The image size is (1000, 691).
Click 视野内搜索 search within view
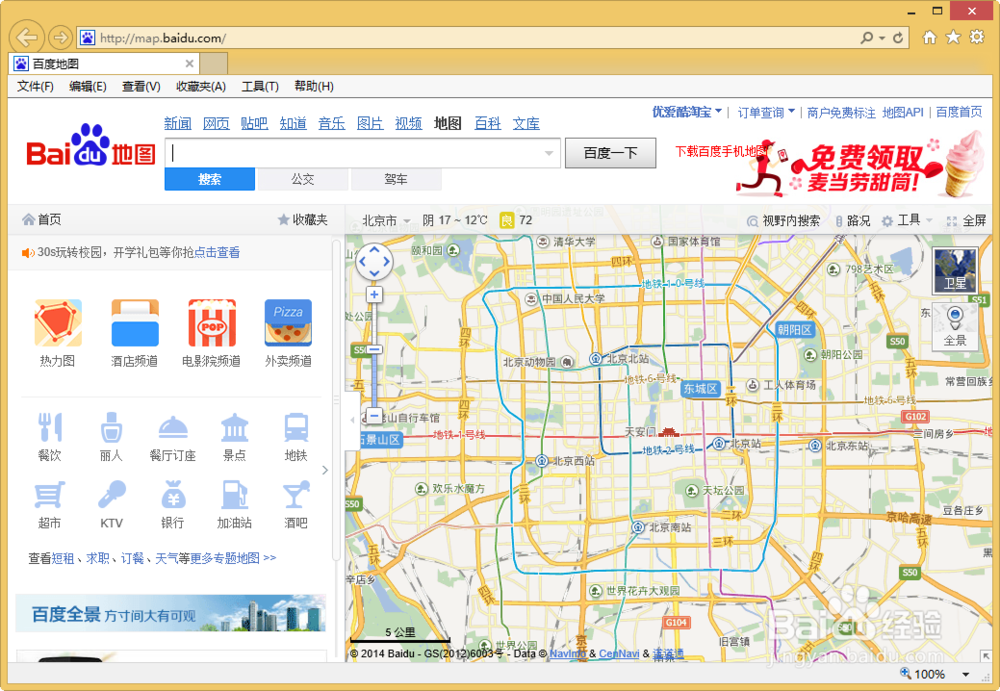784,221
